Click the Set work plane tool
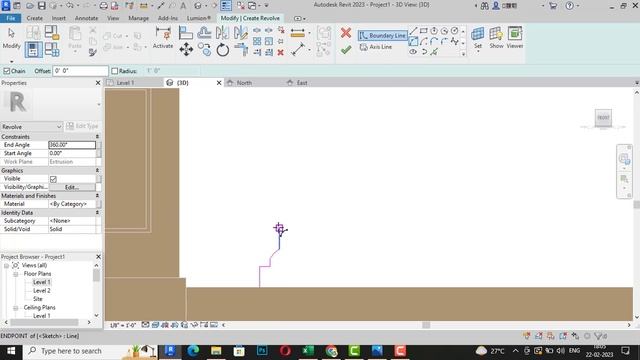Image resolution: width=640 pixels, height=360 pixels. tap(478, 38)
